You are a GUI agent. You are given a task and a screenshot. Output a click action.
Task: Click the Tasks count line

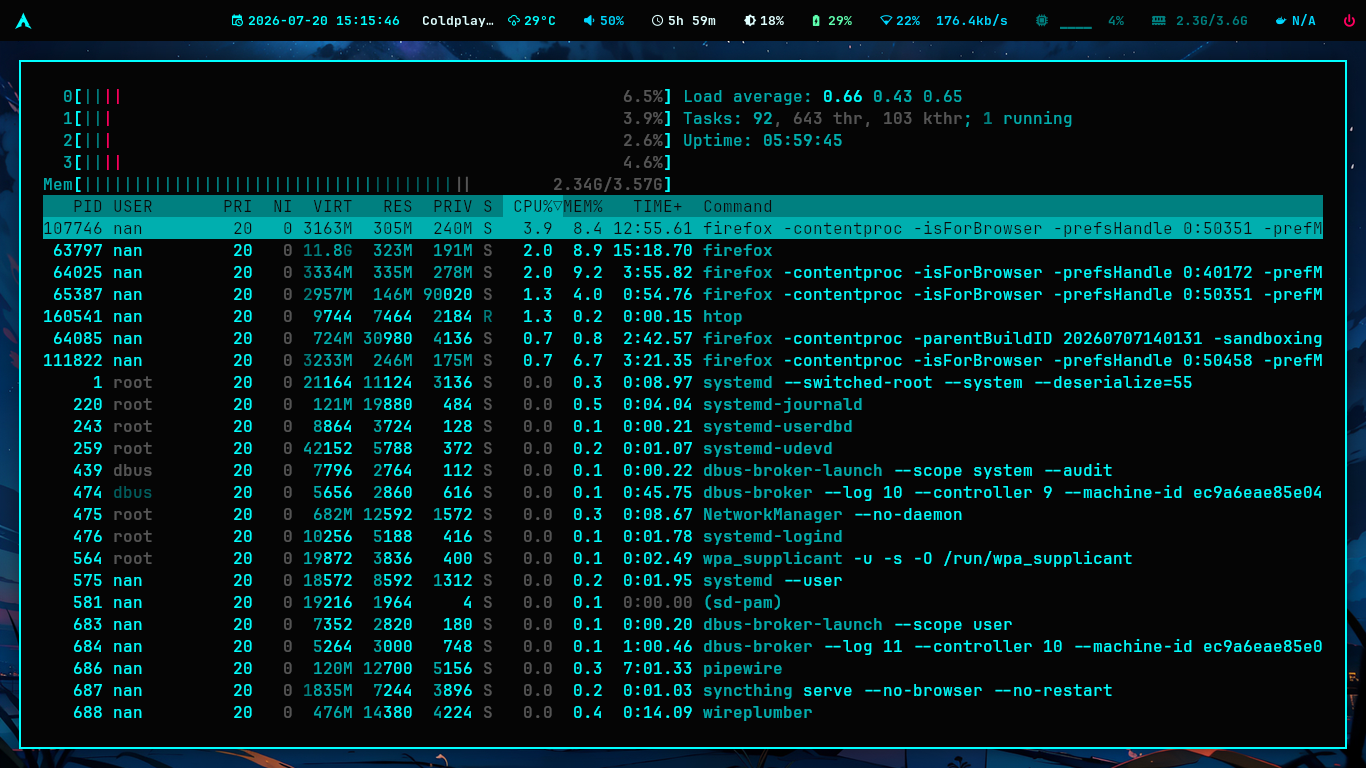[x=878, y=118]
